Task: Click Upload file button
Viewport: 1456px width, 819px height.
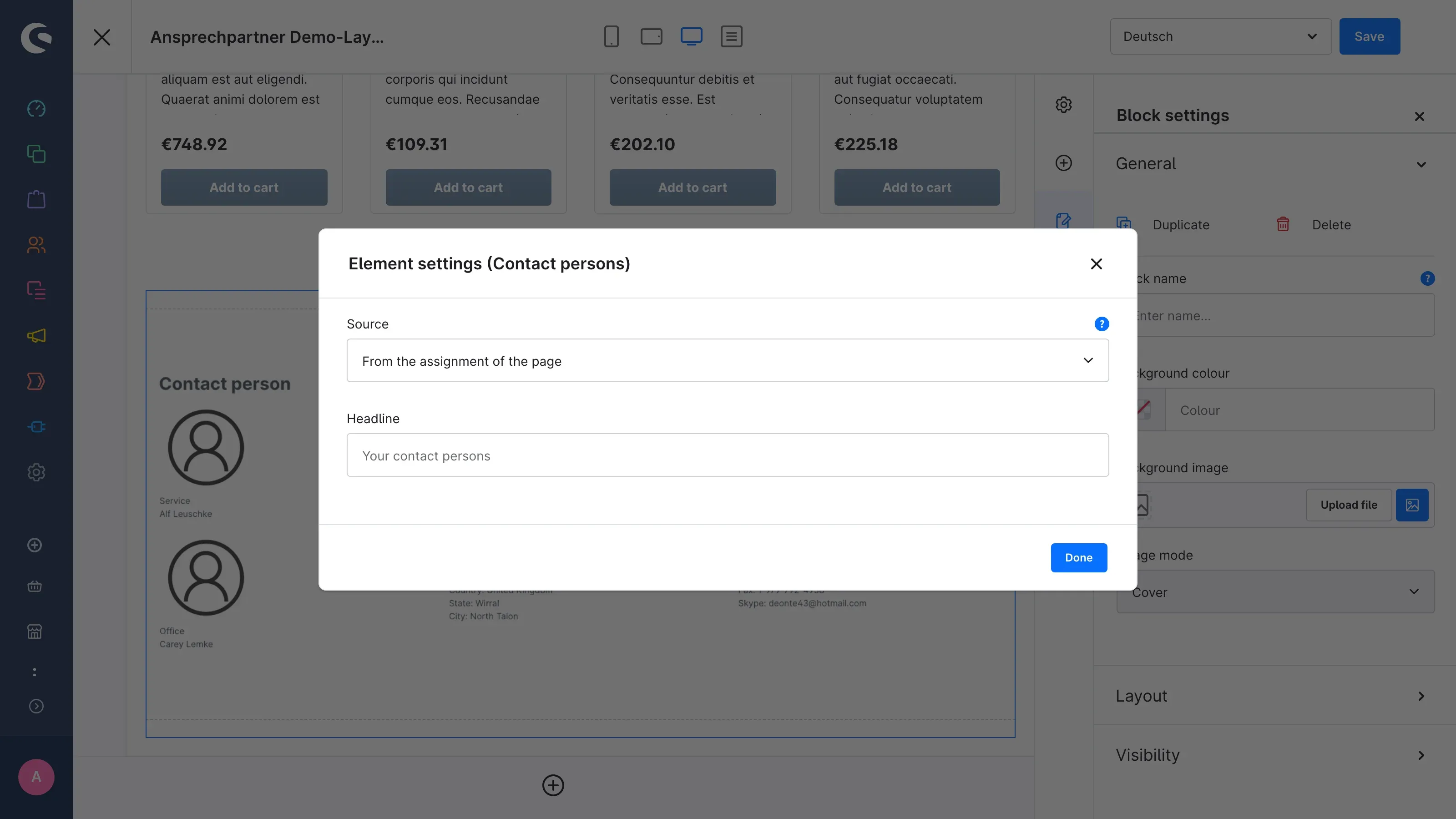Action: click(1349, 505)
